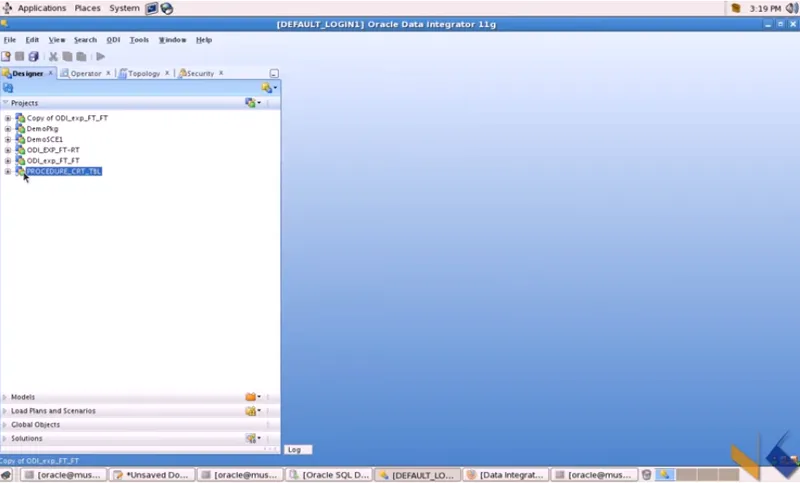800x483 pixels.
Task: Switch to Unsaved Document taskbar window
Action: 153,475
